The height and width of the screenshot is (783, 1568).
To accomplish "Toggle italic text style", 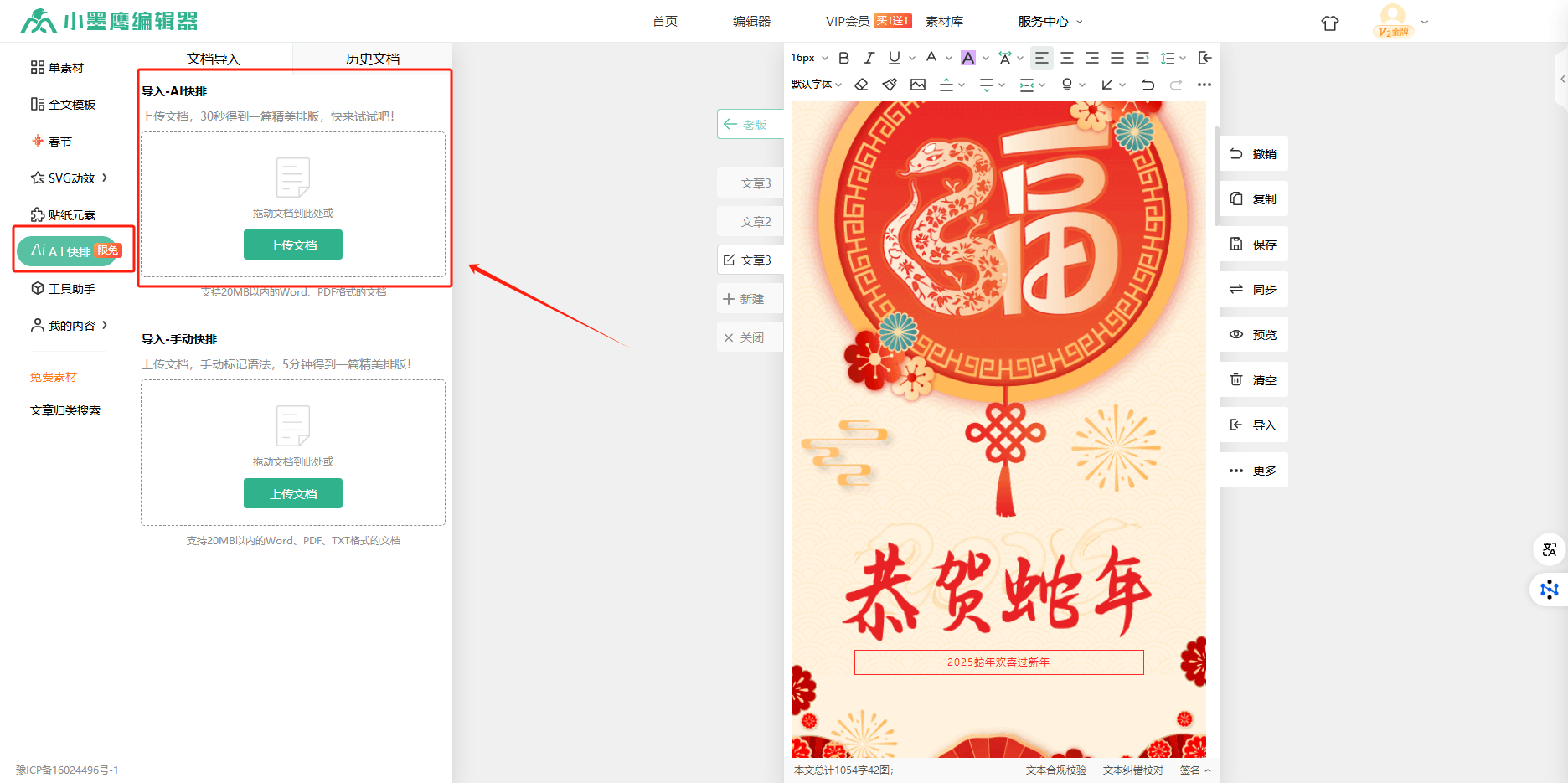I will click(869, 58).
